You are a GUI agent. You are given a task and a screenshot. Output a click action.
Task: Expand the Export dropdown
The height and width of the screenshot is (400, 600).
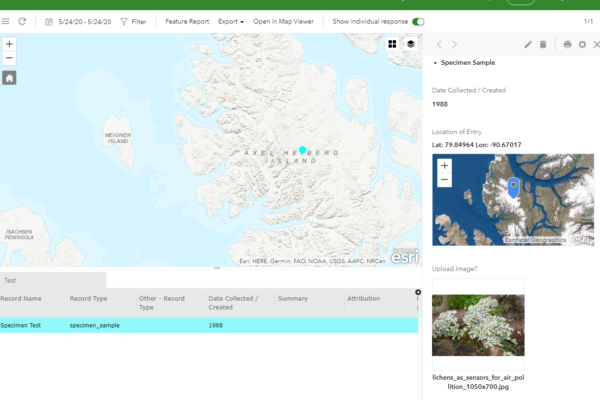231,21
